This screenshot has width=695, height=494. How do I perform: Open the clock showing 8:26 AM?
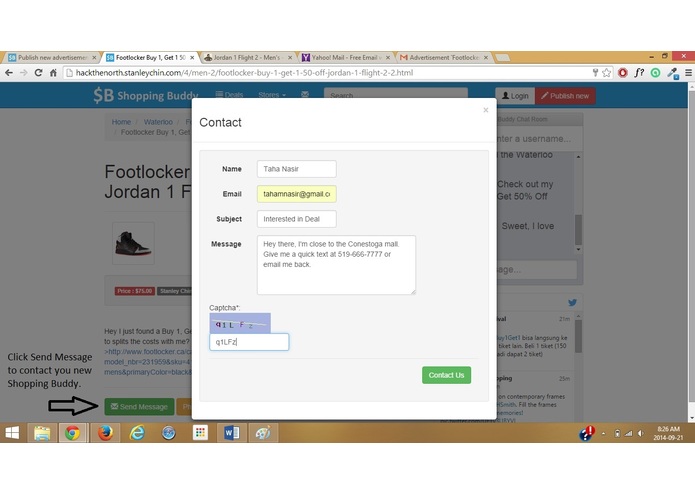pos(668,433)
